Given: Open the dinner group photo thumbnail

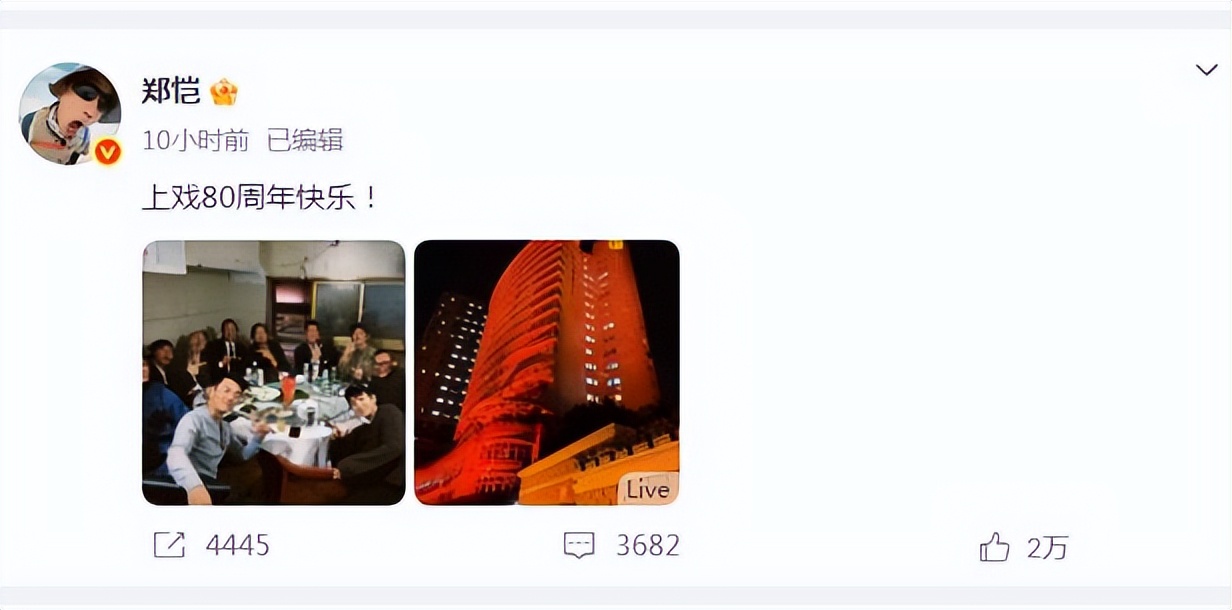Looking at the screenshot, I should 274,372.
